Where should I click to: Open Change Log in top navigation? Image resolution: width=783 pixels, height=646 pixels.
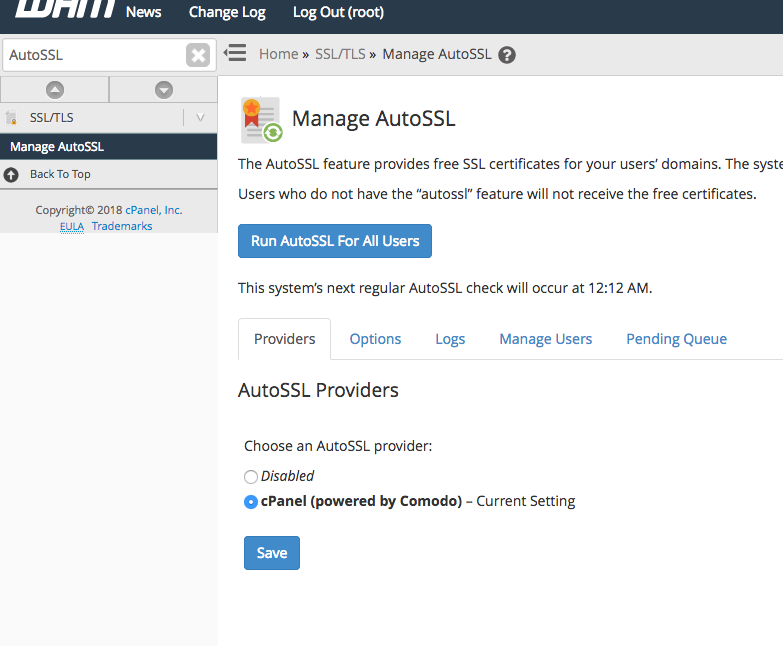[227, 12]
